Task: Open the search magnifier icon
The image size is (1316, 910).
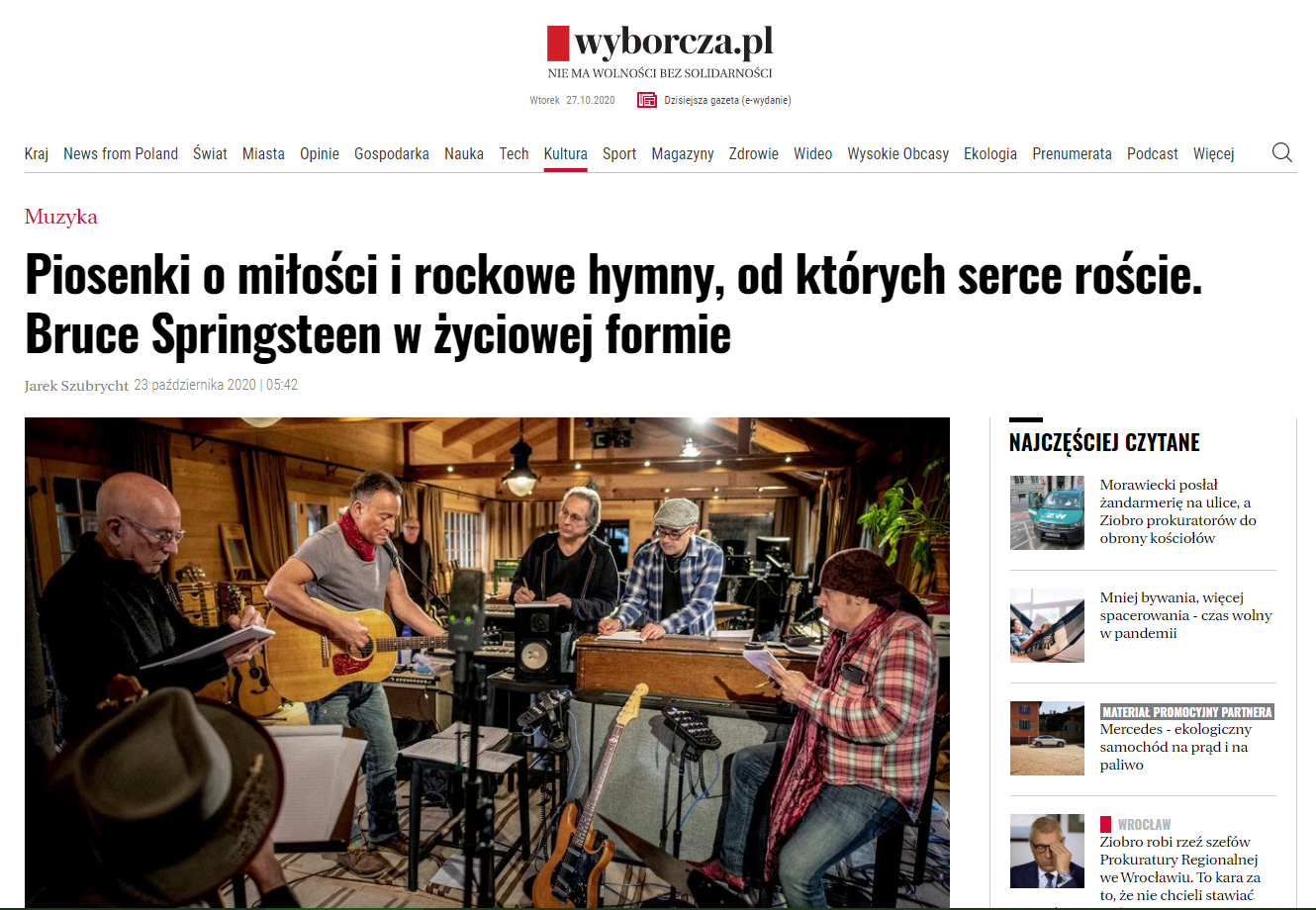Action: 1282,152
